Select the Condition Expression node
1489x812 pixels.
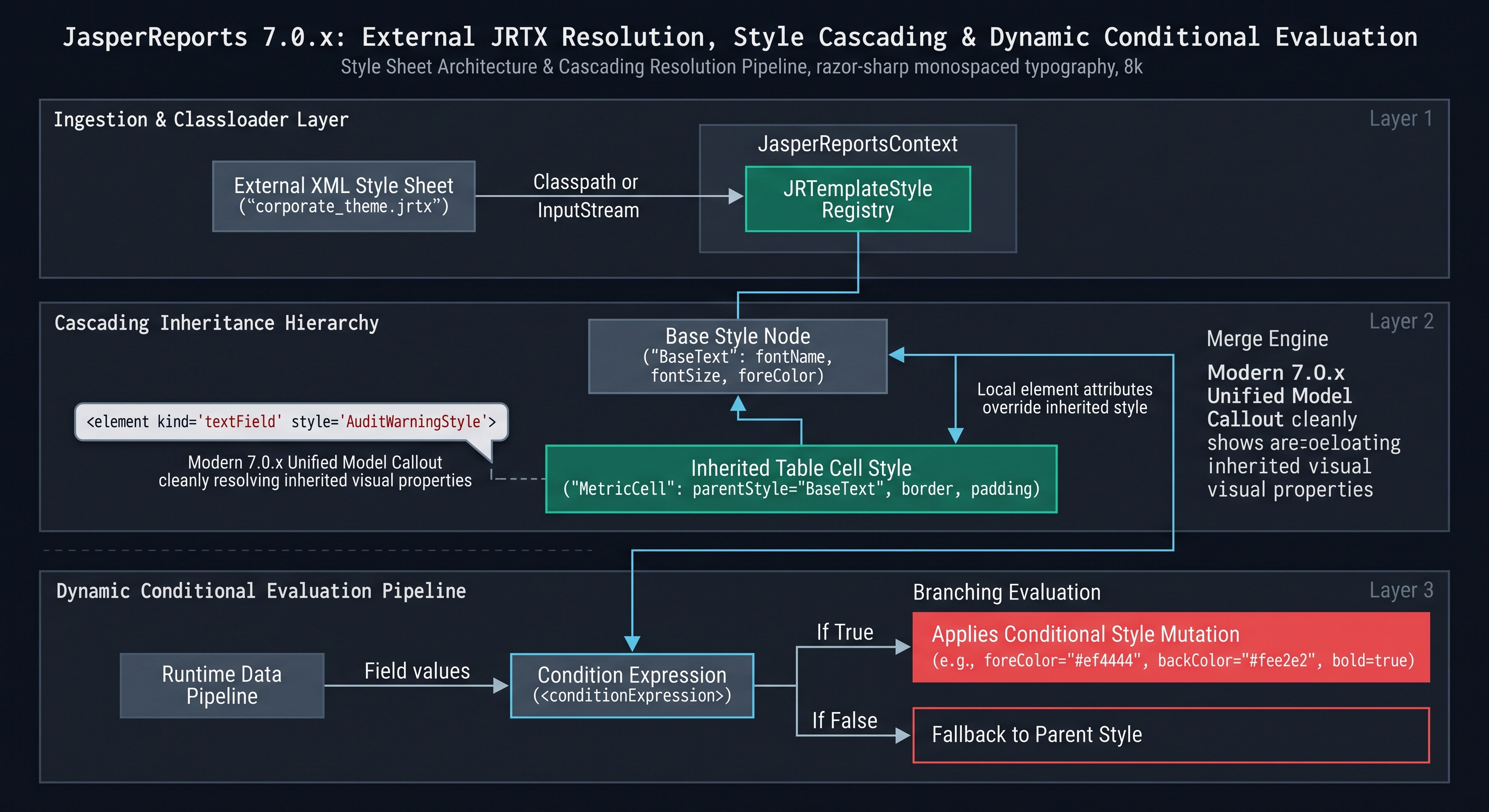point(632,686)
